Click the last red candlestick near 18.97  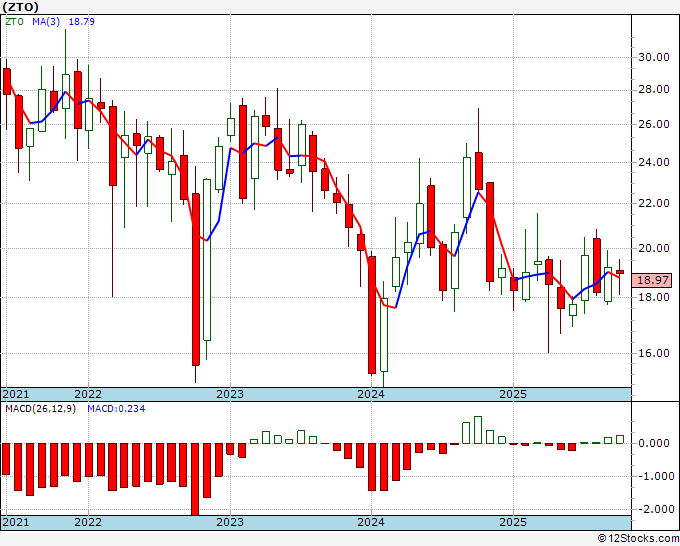point(620,272)
